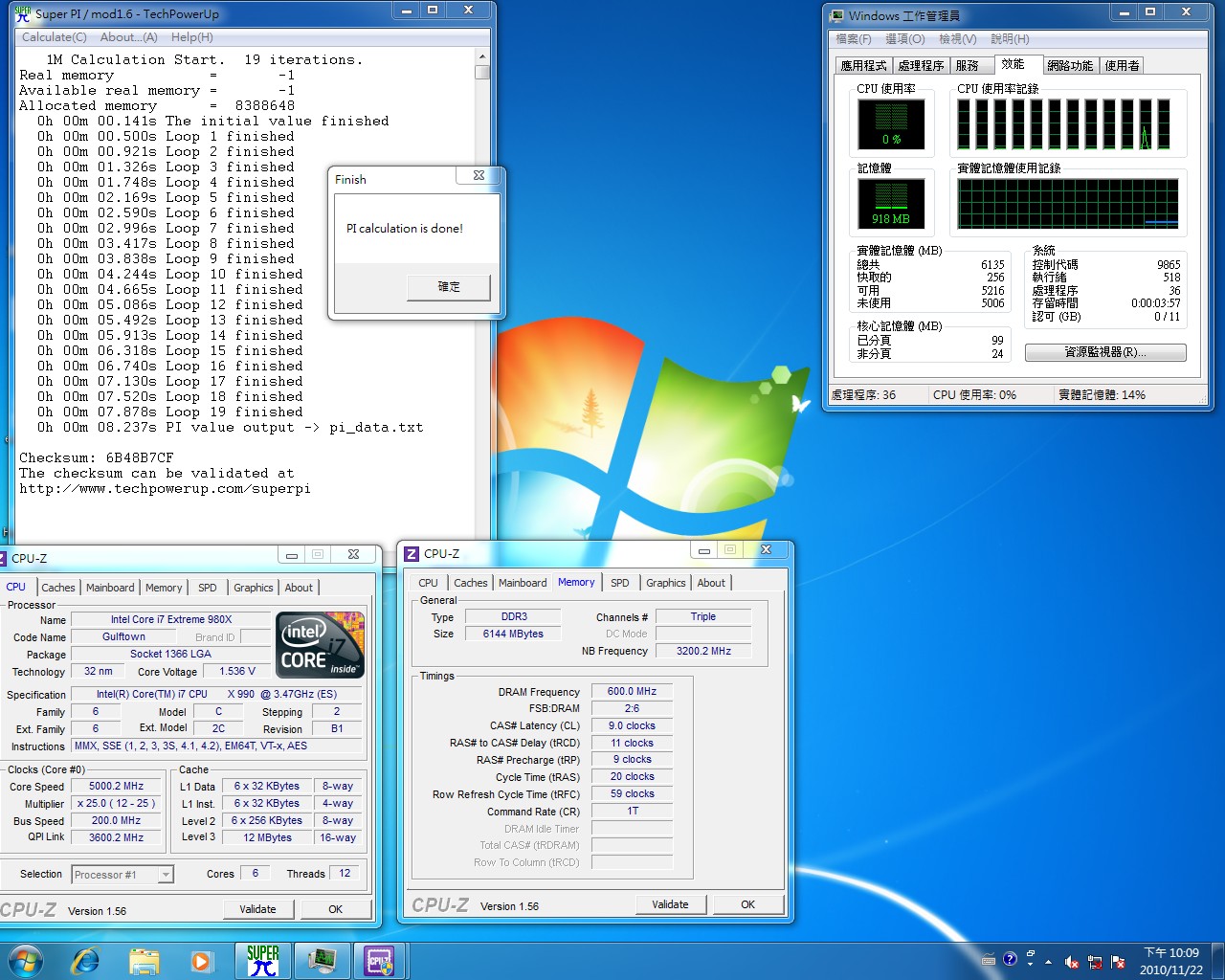Image resolution: width=1225 pixels, height=980 pixels.
Task: Open 檔案(F) menu in Task Manager
Action: (x=853, y=39)
